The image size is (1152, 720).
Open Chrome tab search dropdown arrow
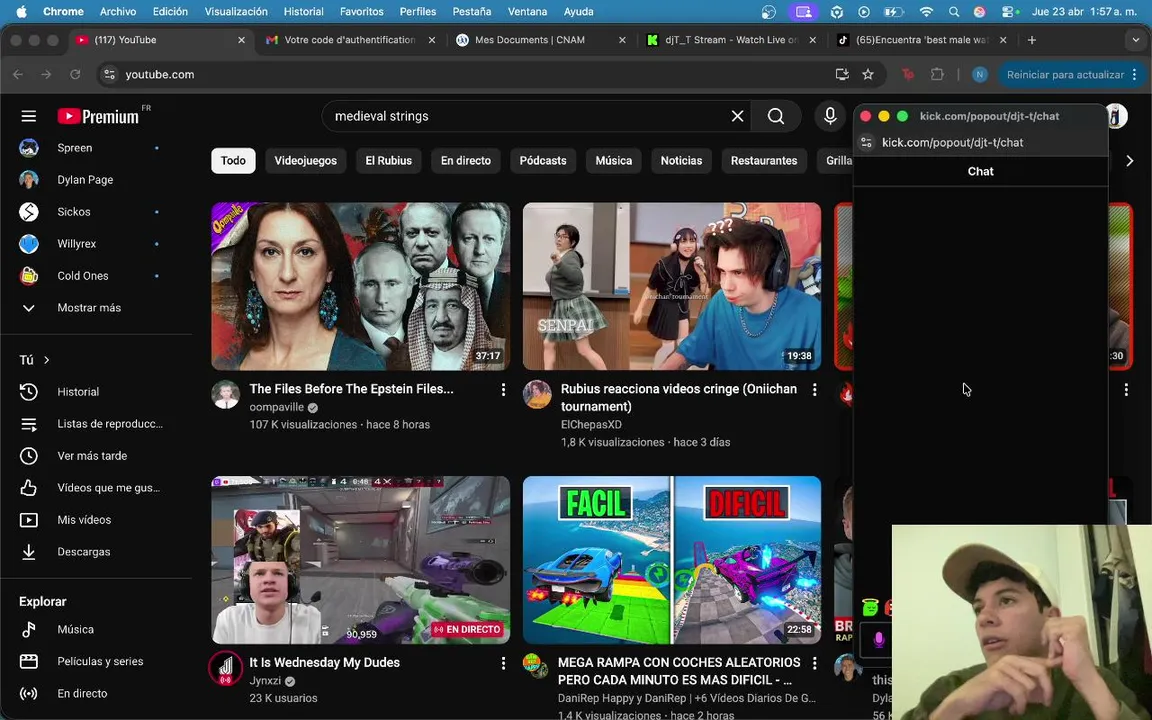1136,40
